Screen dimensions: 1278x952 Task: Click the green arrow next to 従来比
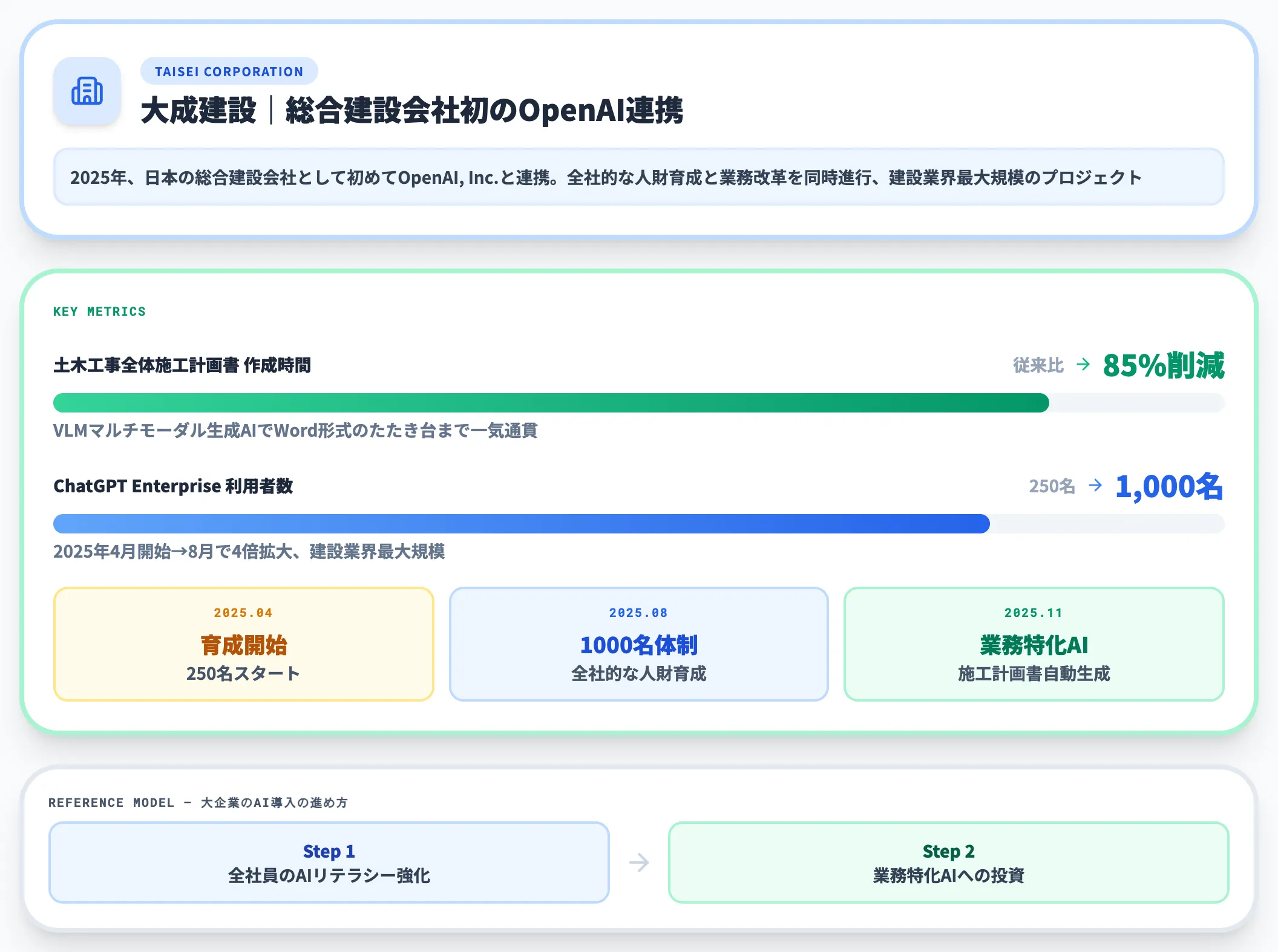click(x=1083, y=364)
